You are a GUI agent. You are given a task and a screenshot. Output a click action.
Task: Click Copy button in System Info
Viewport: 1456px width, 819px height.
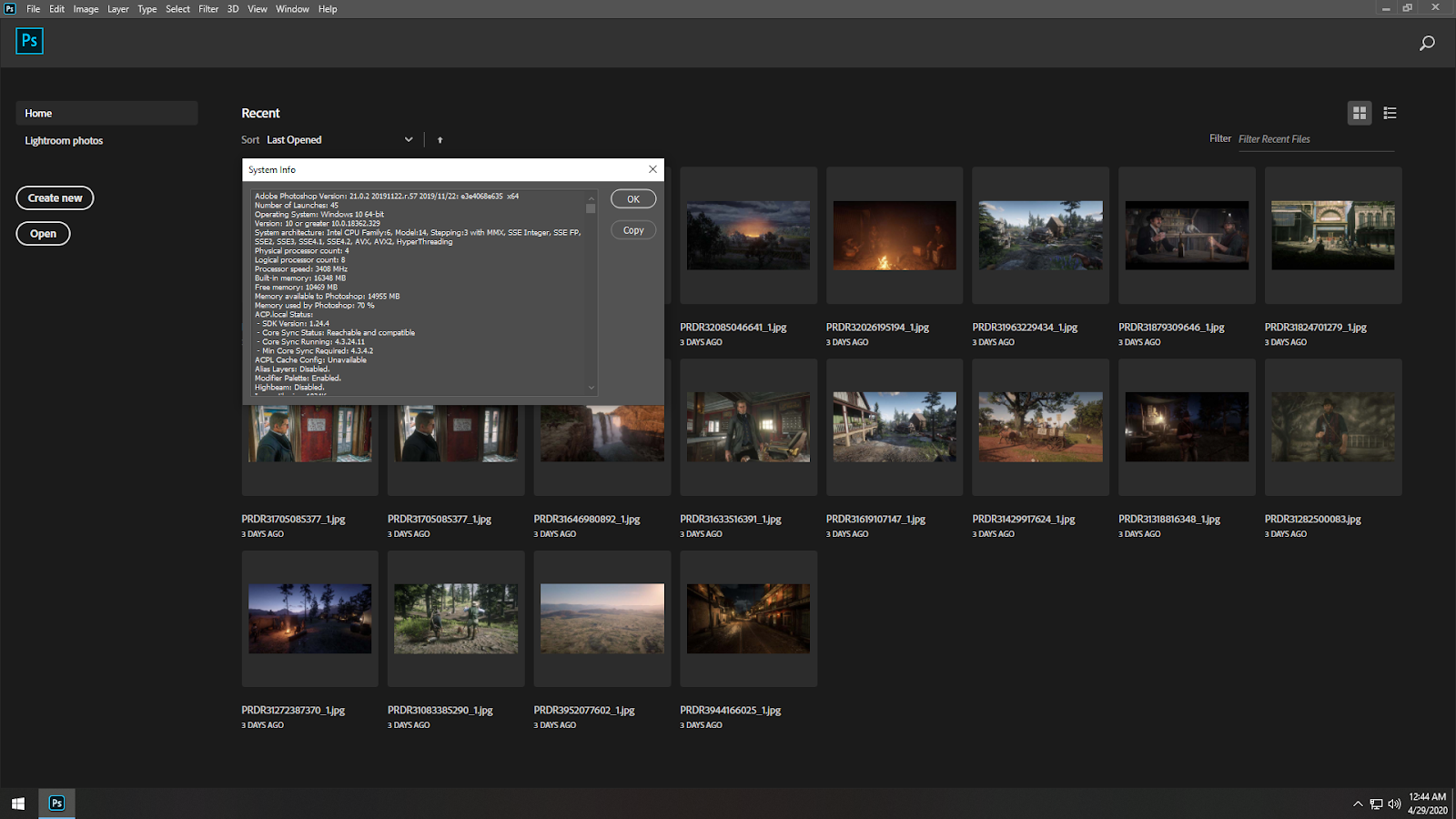point(633,230)
